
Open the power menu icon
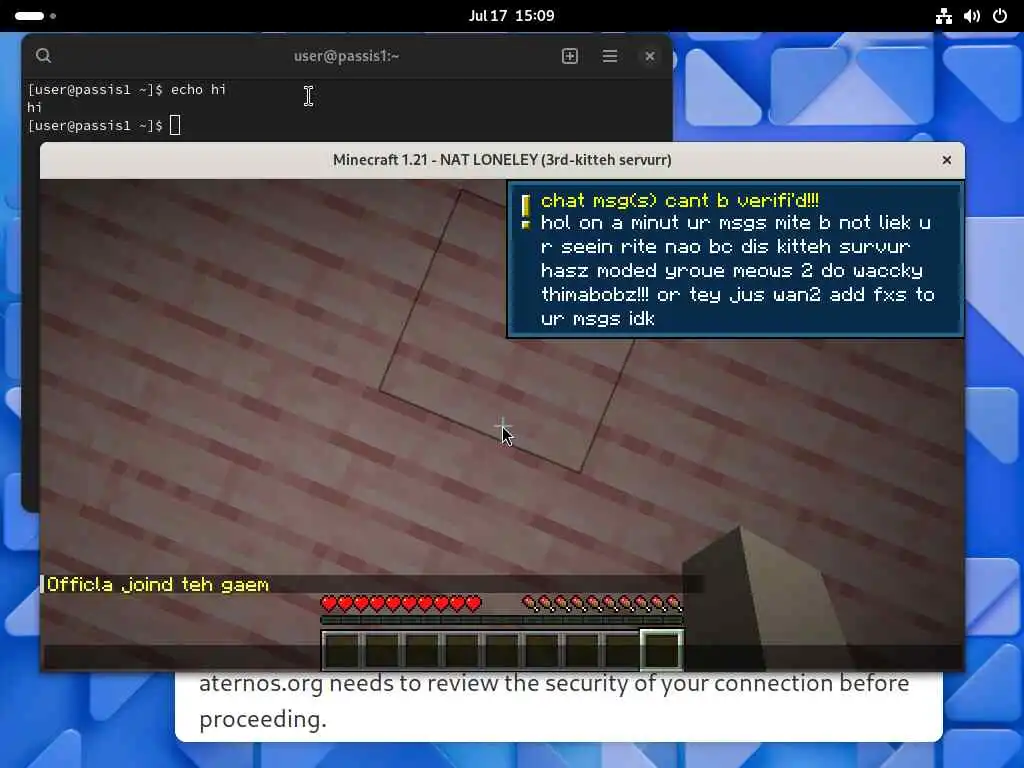pos(1000,16)
